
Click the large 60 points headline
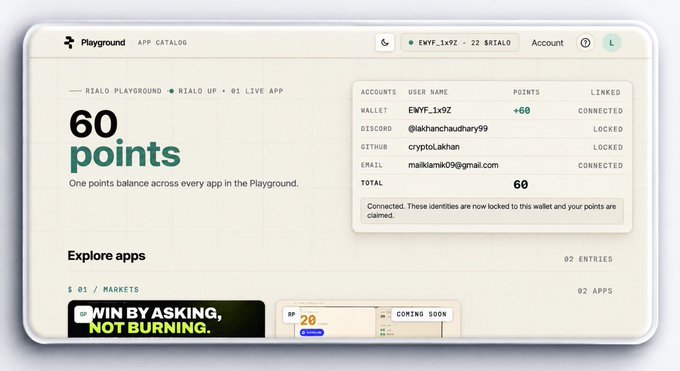[124, 140]
